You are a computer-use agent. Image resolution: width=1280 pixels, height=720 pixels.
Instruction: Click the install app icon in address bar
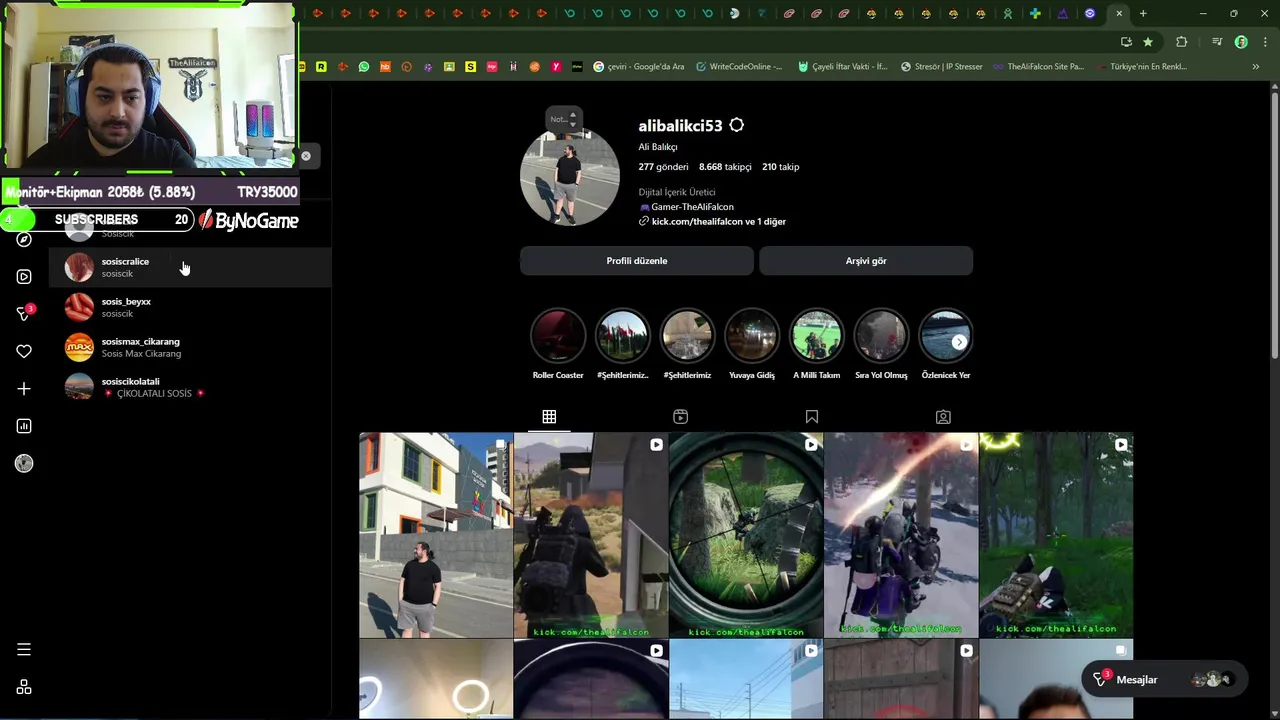tap(1126, 42)
